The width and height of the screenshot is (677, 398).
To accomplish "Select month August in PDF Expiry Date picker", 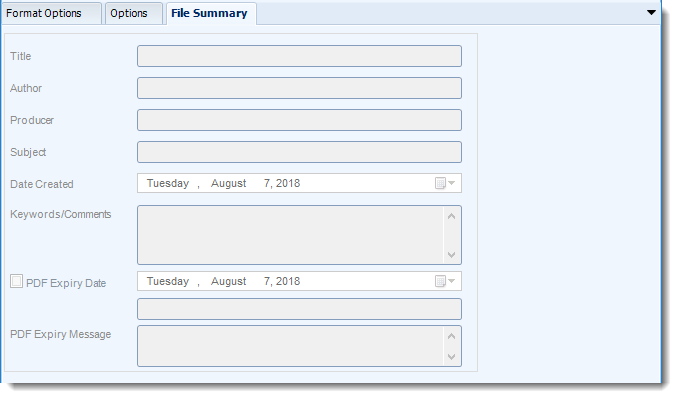I will pyautogui.click(x=228, y=281).
